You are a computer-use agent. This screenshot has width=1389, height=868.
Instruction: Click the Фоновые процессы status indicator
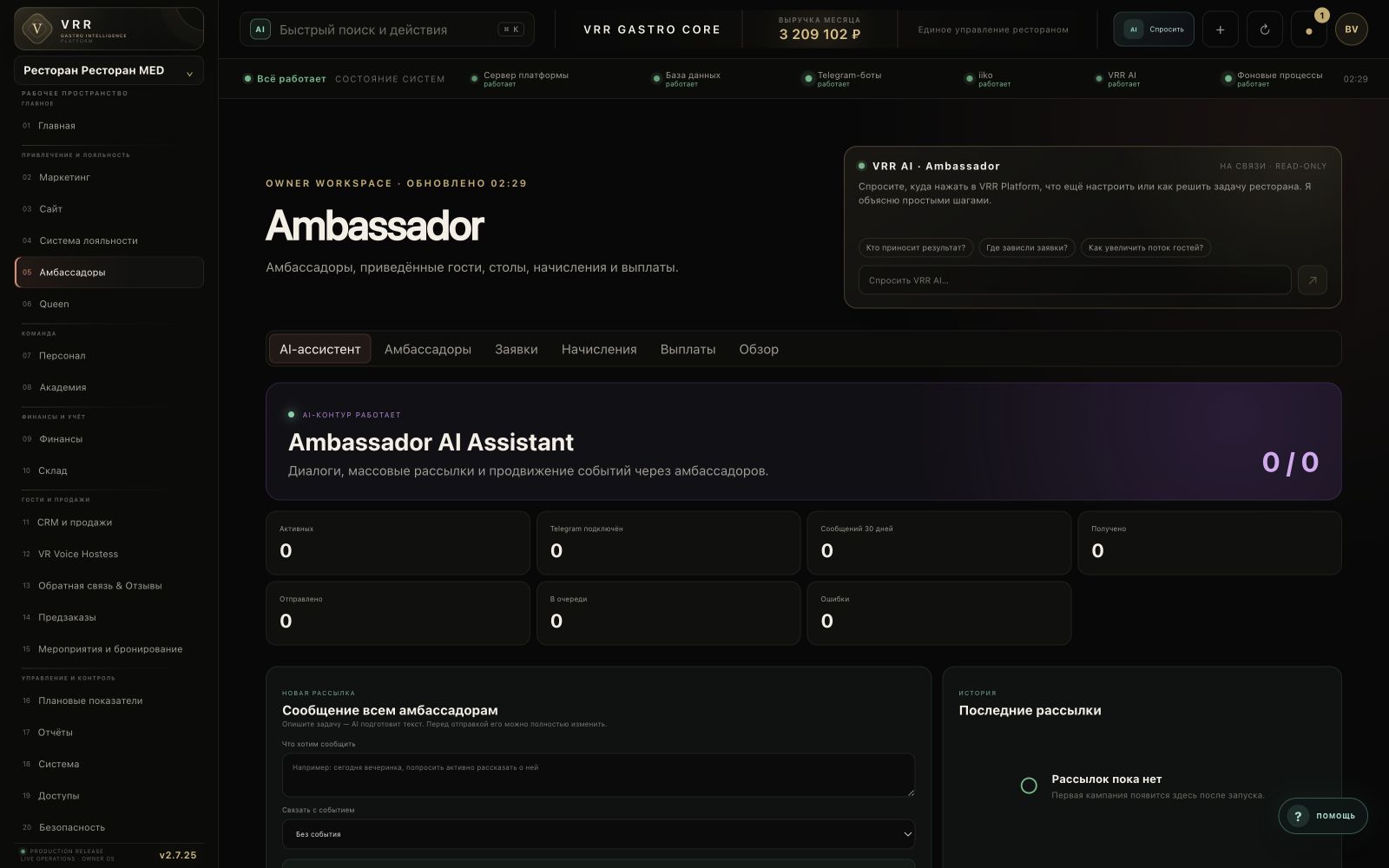coord(1274,79)
